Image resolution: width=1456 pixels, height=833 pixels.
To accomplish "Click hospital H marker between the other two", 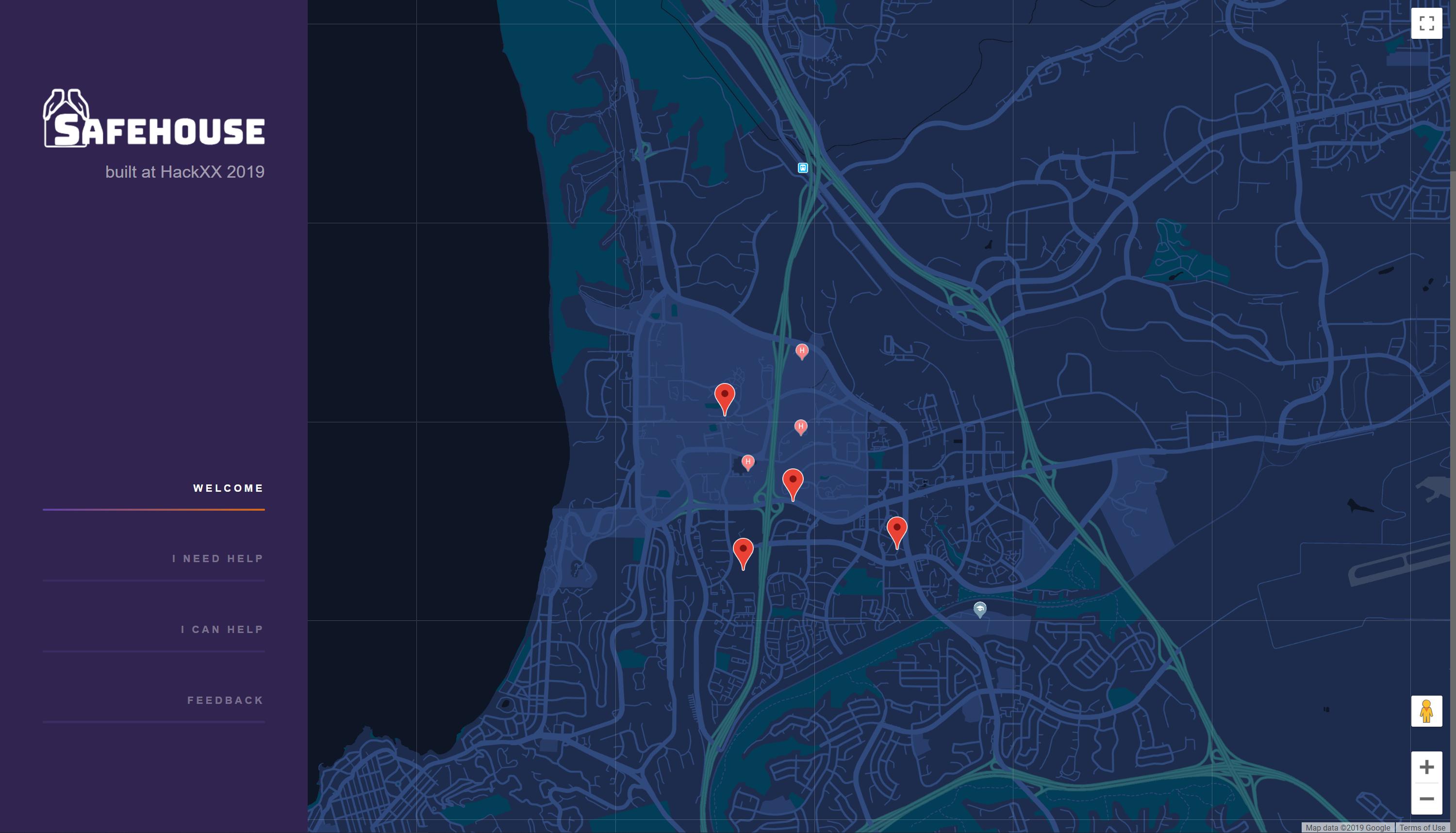I will [x=801, y=426].
